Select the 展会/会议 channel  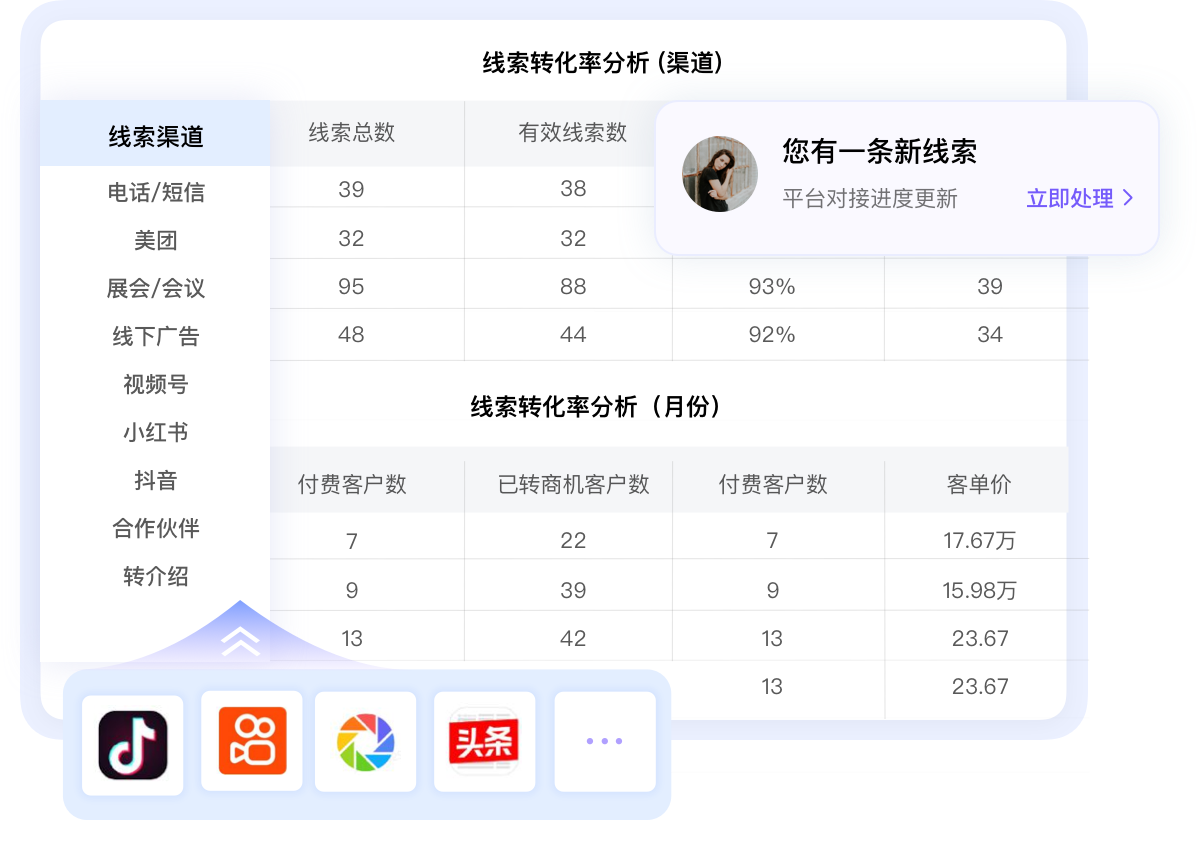point(155,288)
